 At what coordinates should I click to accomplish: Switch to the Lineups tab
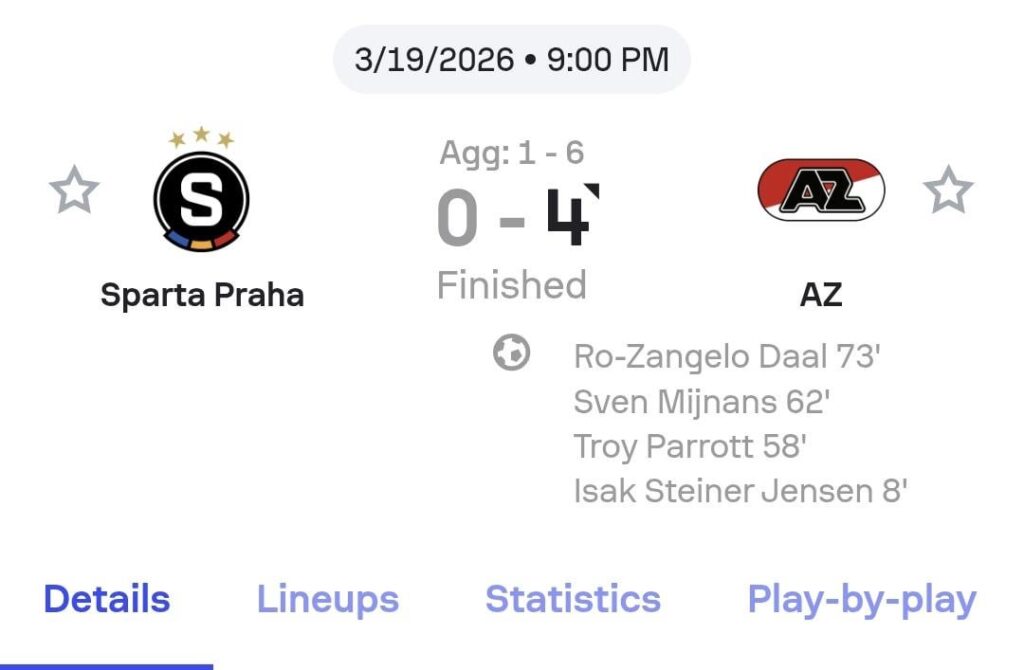click(x=326, y=598)
